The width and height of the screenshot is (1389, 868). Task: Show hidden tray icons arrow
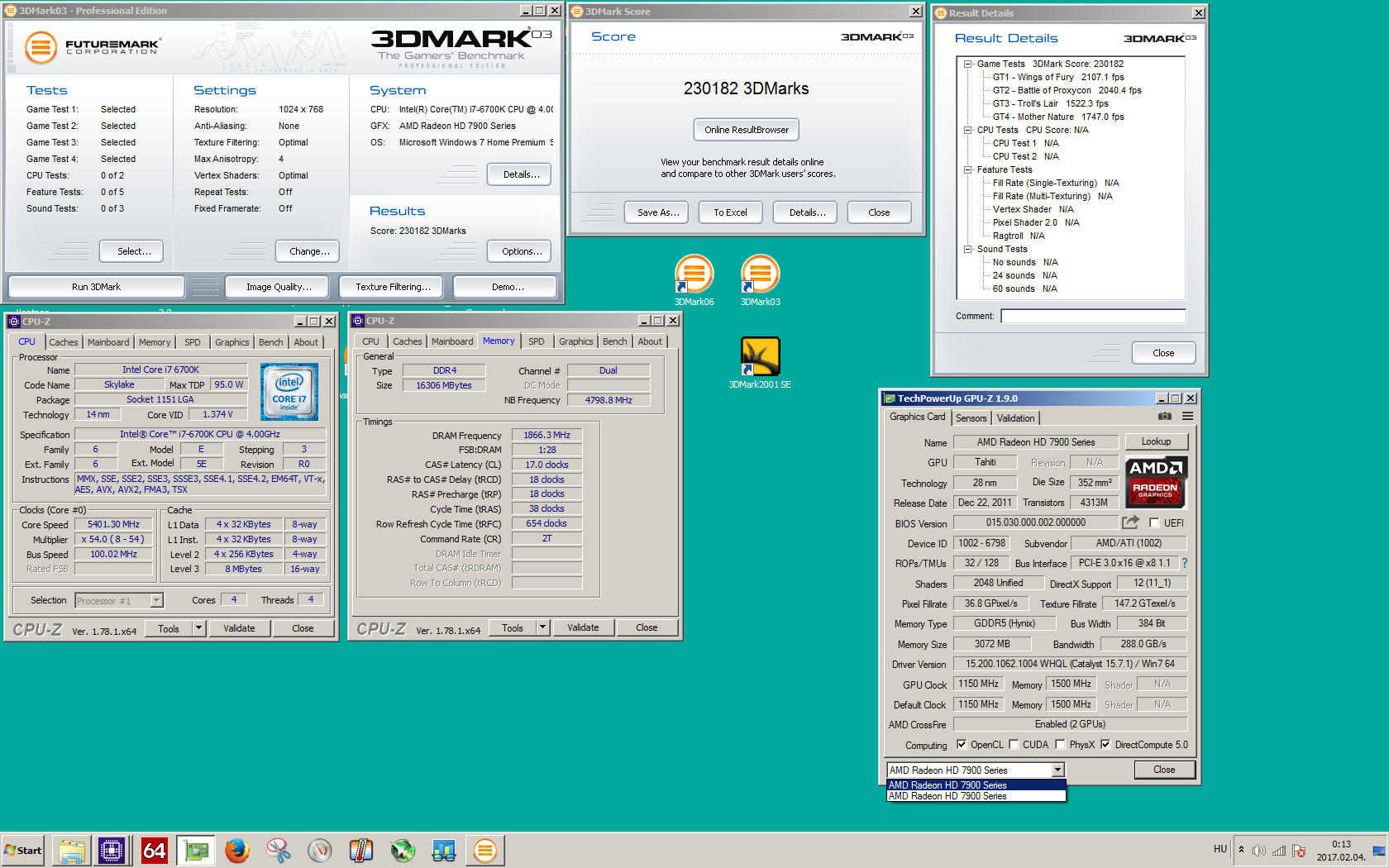pyautogui.click(x=1241, y=850)
